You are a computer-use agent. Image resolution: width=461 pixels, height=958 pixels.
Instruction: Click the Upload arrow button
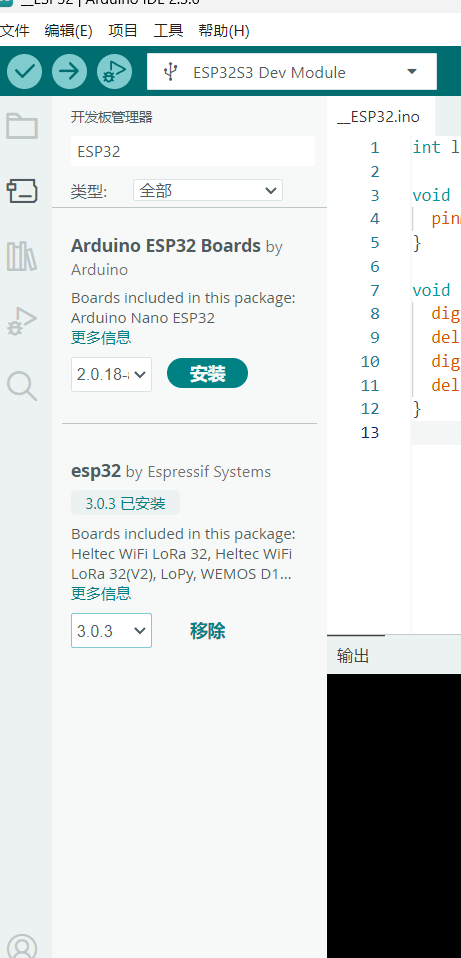69,71
